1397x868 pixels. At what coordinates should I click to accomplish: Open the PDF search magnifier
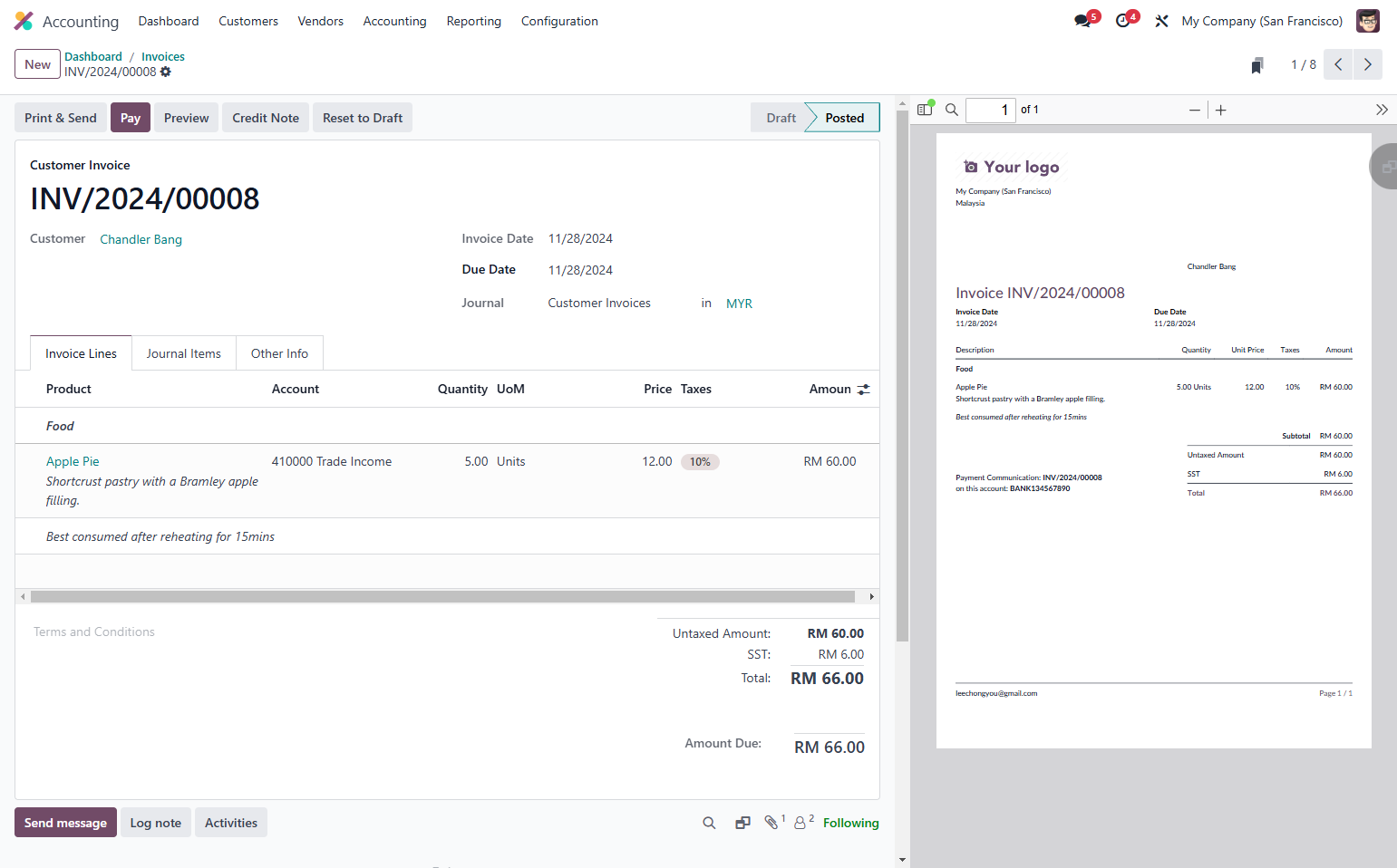952,110
